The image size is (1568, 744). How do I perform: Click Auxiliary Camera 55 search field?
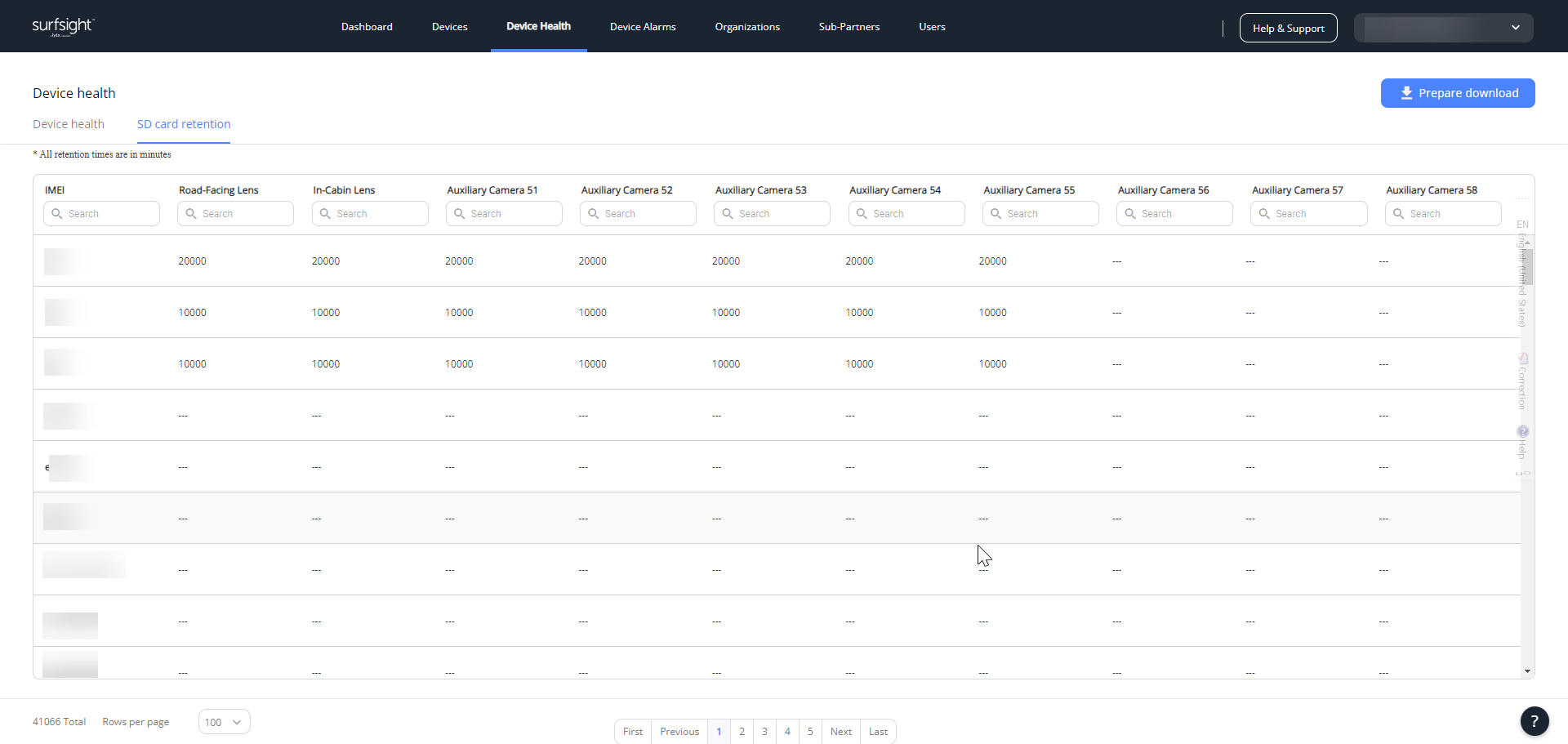point(1040,214)
